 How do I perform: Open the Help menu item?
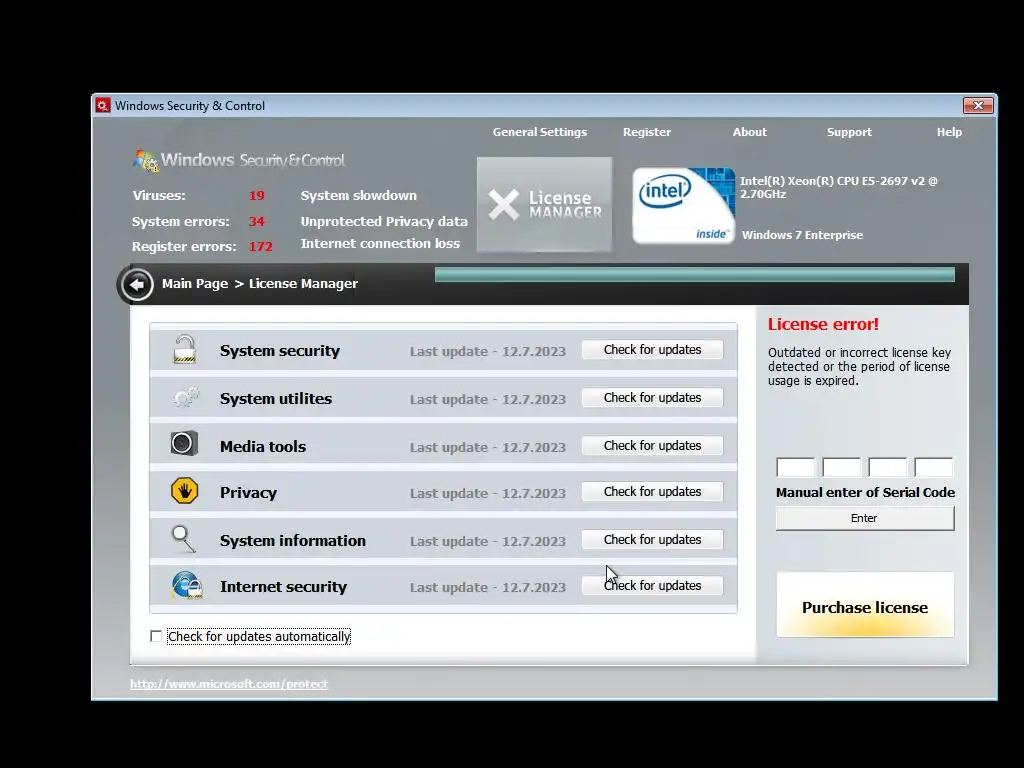[x=949, y=132]
